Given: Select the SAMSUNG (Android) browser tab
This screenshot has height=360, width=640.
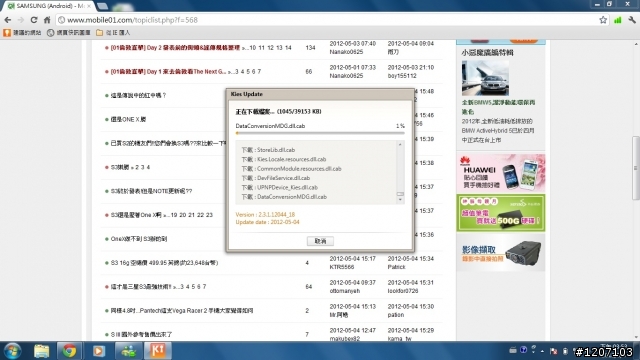Looking at the screenshot, I should [49, 6].
